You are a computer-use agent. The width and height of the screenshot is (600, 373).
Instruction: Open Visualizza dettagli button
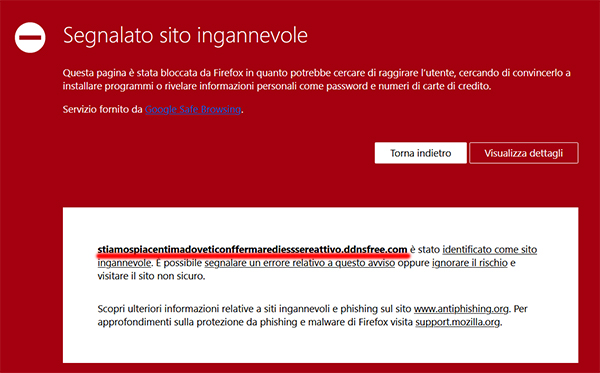point(523,153)
